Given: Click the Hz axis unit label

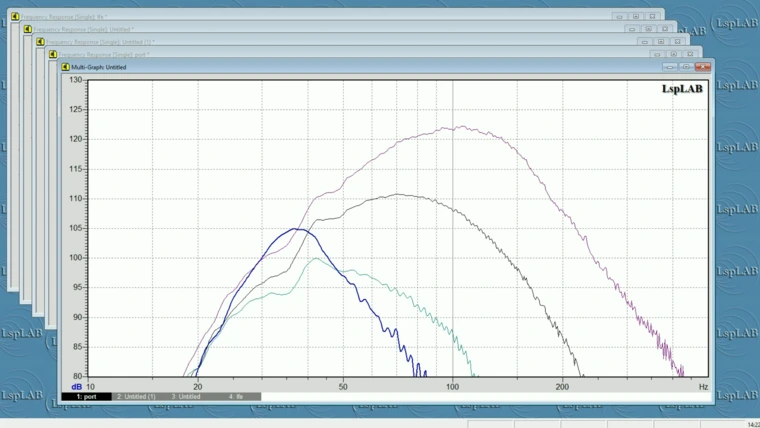Looking at the screenshot, I should click(x=703, y=386).
